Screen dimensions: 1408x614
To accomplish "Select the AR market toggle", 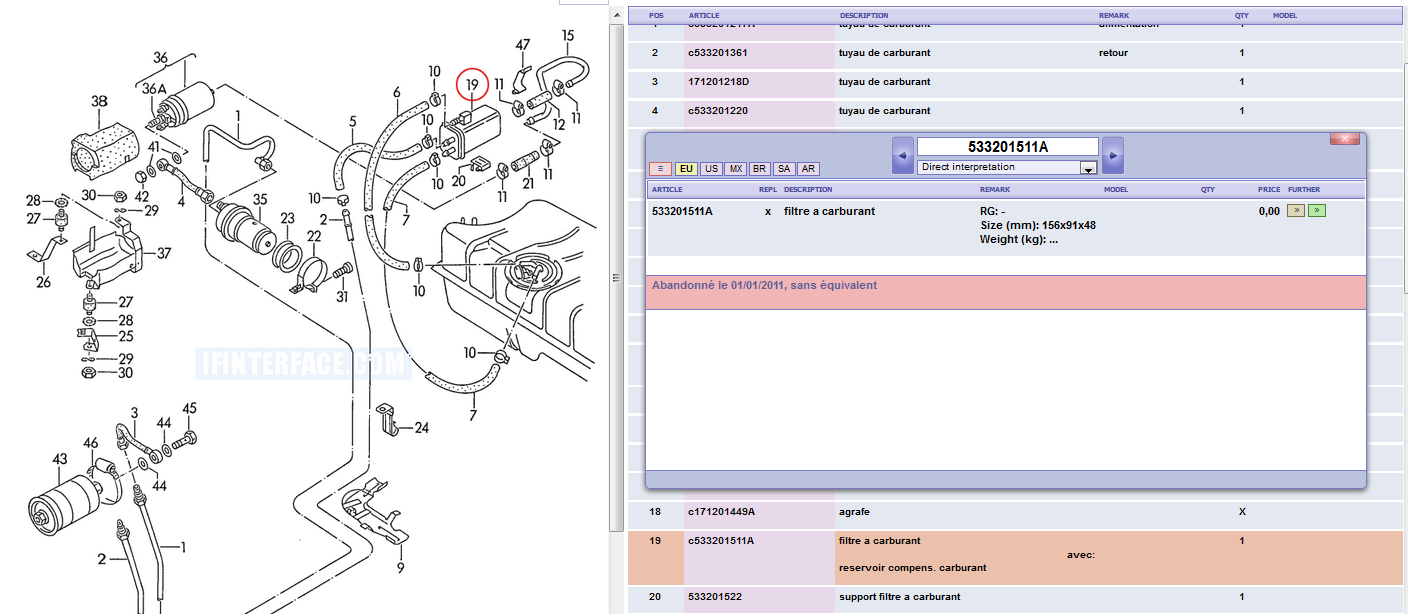I will 808,169.
